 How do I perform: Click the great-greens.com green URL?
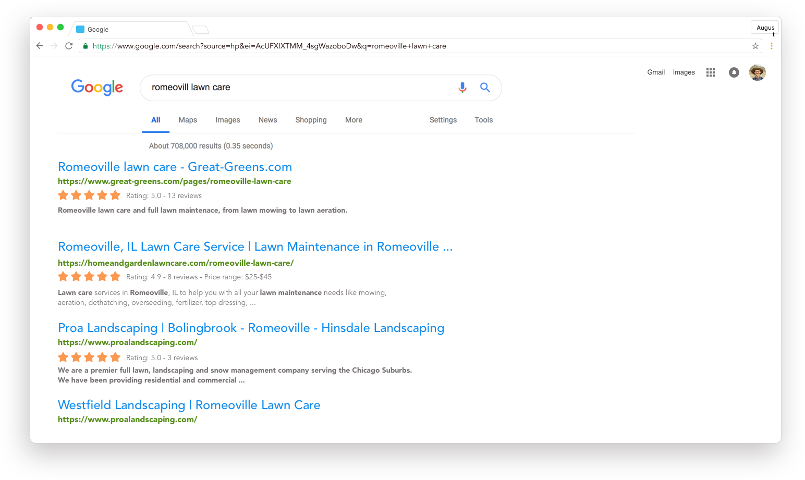pos(174,181)
